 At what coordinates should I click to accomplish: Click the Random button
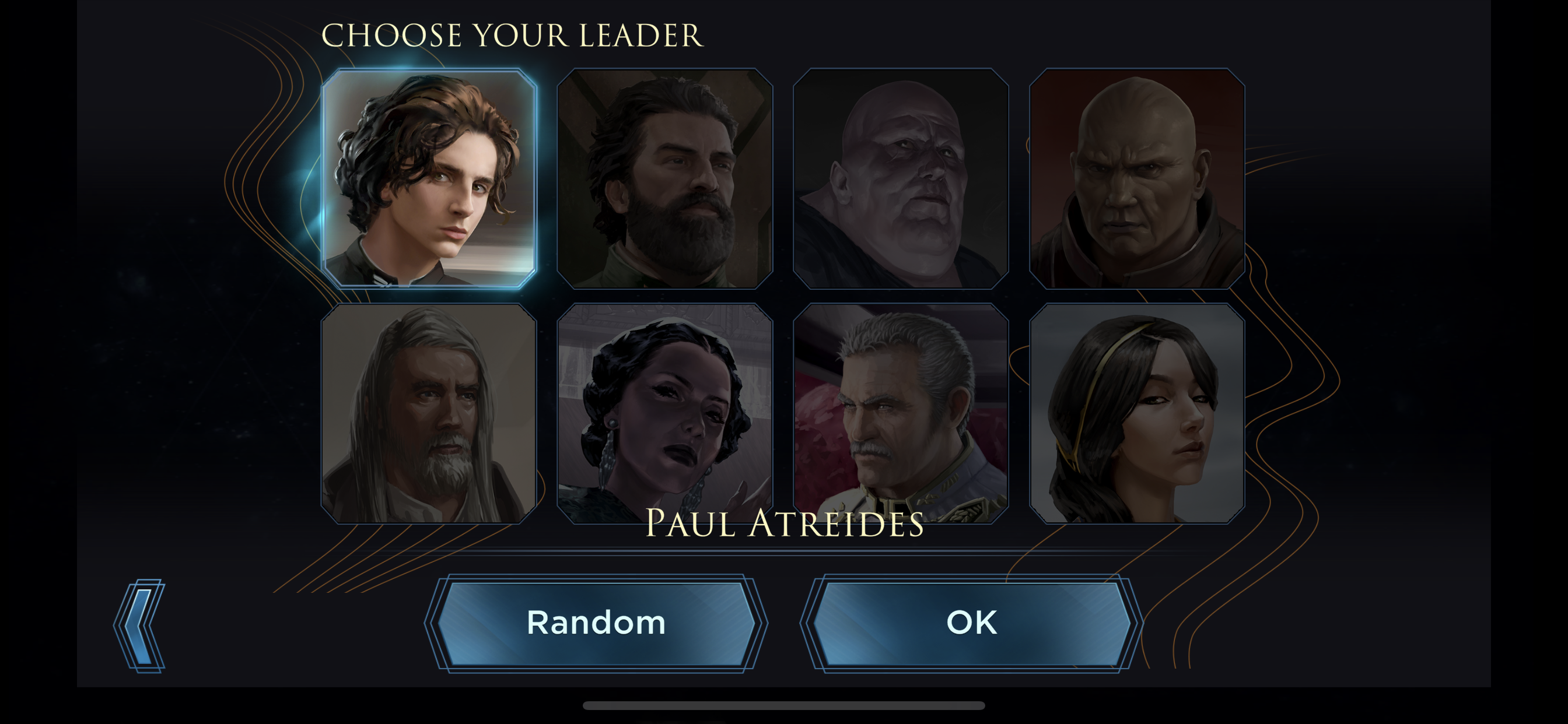[x=596, y=624]
